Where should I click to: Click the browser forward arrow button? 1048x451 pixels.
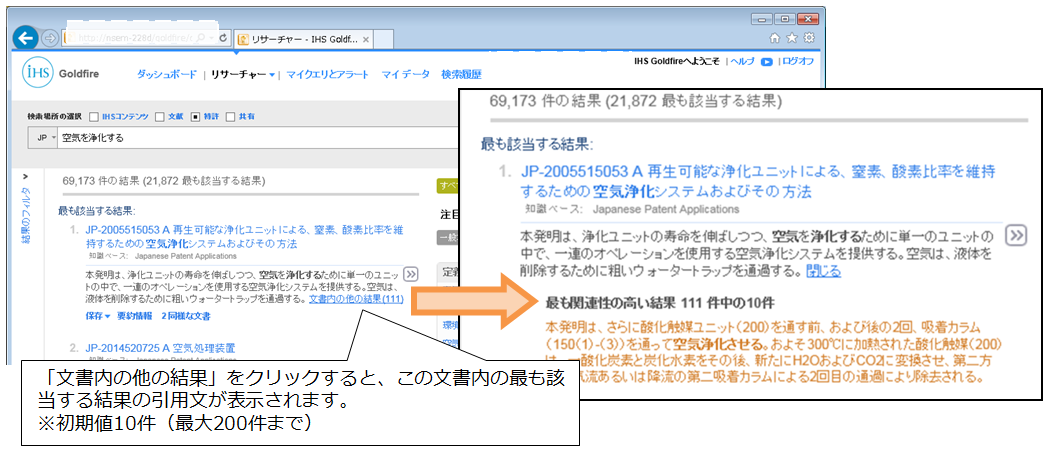coord(49,38)
